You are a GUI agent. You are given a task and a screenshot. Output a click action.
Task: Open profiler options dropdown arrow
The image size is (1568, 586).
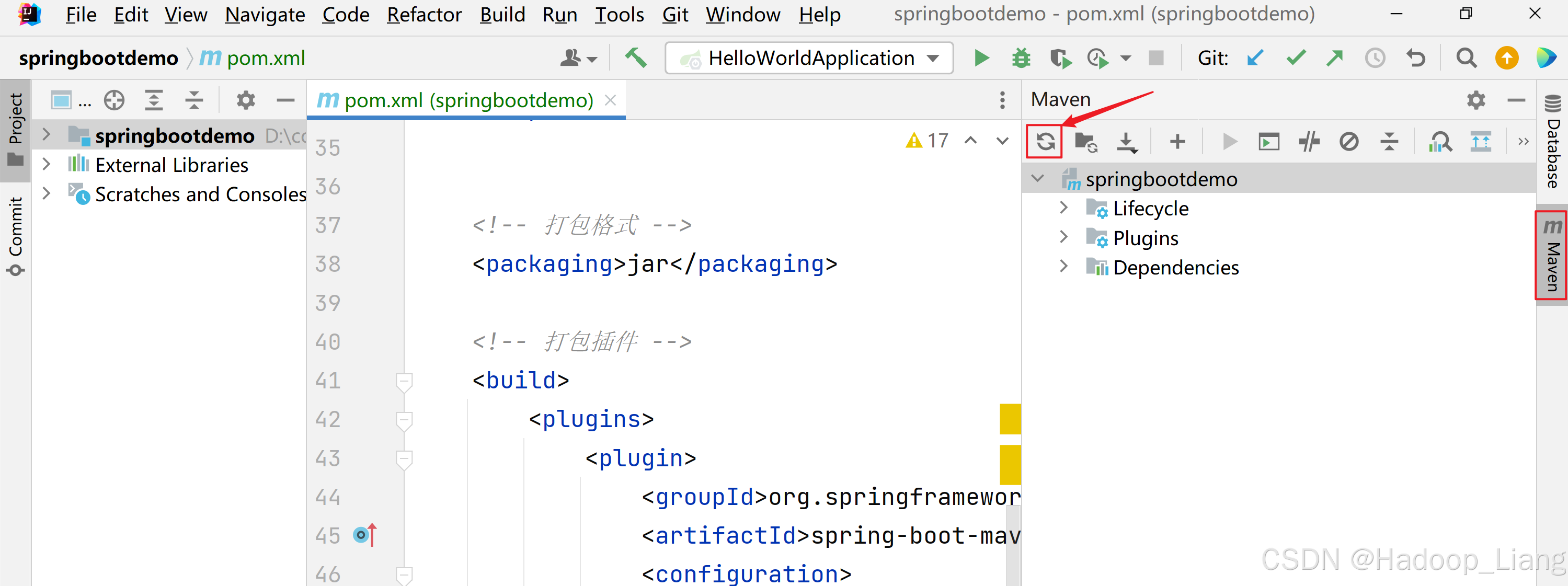pos(1126,59)
